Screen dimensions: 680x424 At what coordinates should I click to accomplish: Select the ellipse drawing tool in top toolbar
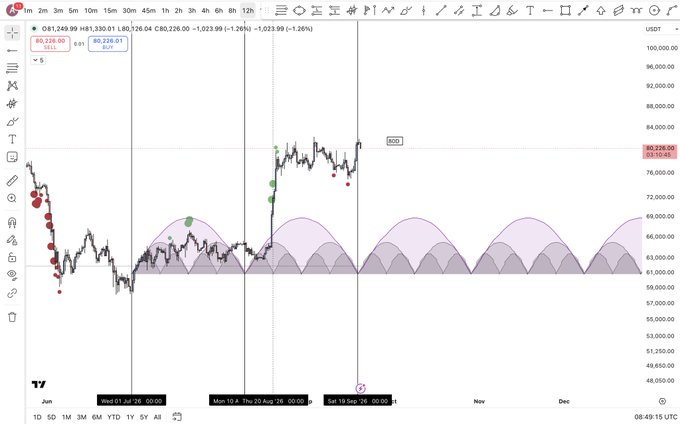(x=299, y=10)
